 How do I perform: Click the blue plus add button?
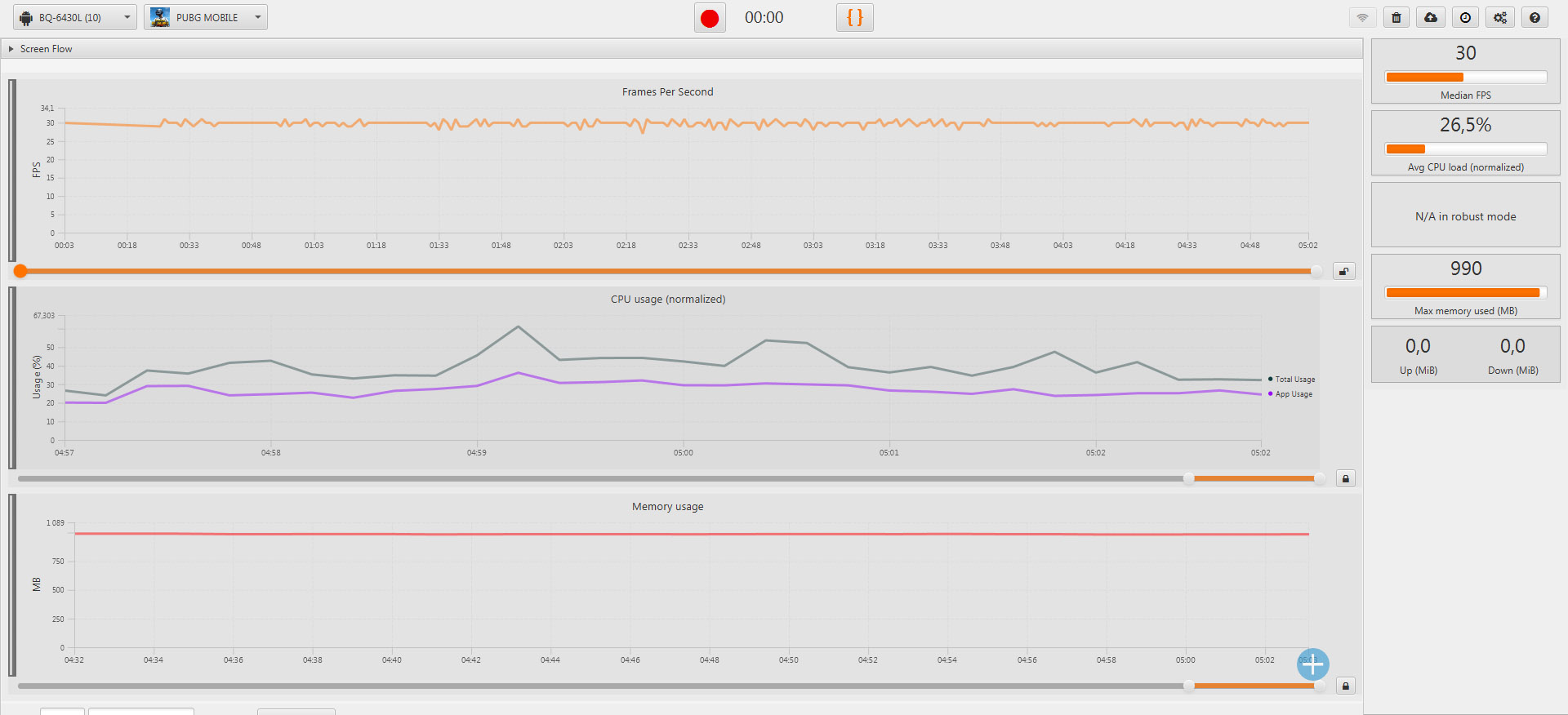coord(1313,664)
